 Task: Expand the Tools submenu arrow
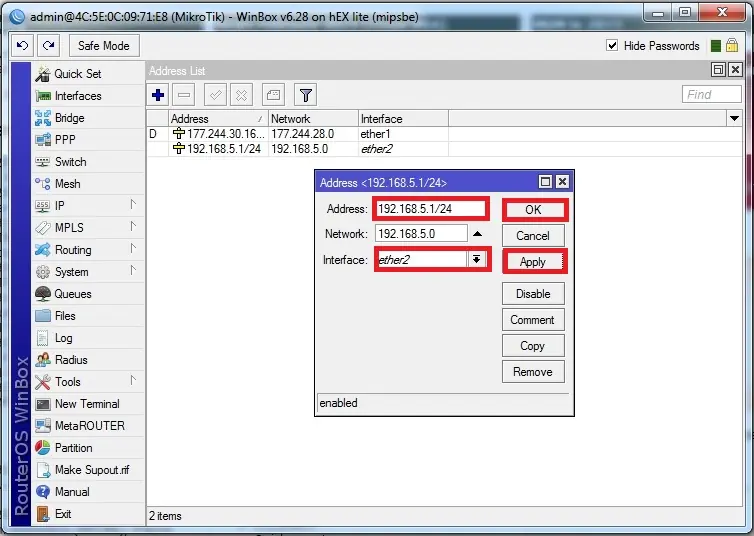pyautogui.click(x=133, y=380)
